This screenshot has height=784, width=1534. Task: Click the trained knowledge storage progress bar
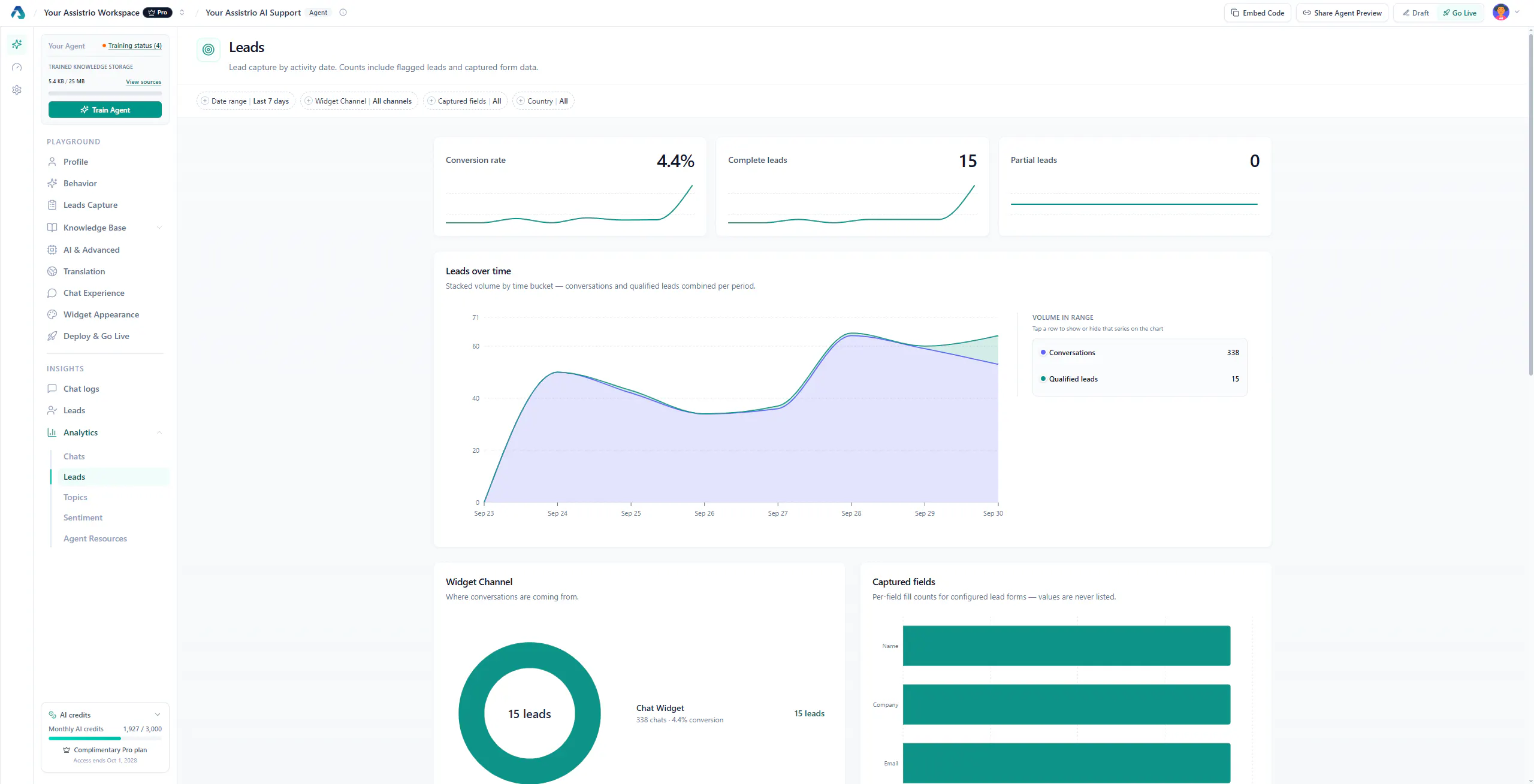pos(105,93)
